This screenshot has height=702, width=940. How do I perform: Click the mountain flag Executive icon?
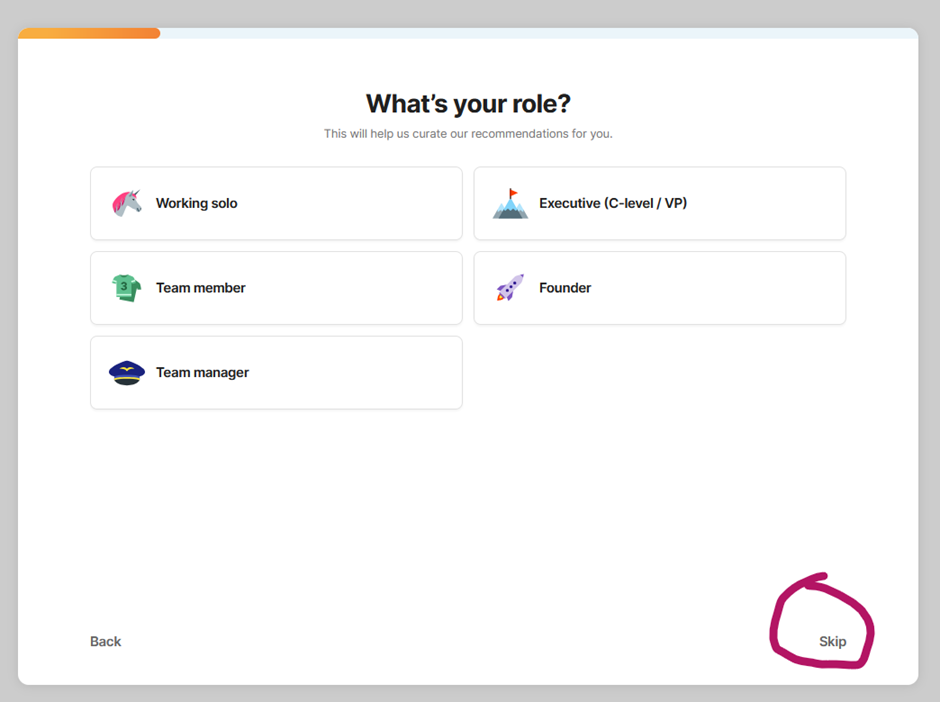click(510, 203)
